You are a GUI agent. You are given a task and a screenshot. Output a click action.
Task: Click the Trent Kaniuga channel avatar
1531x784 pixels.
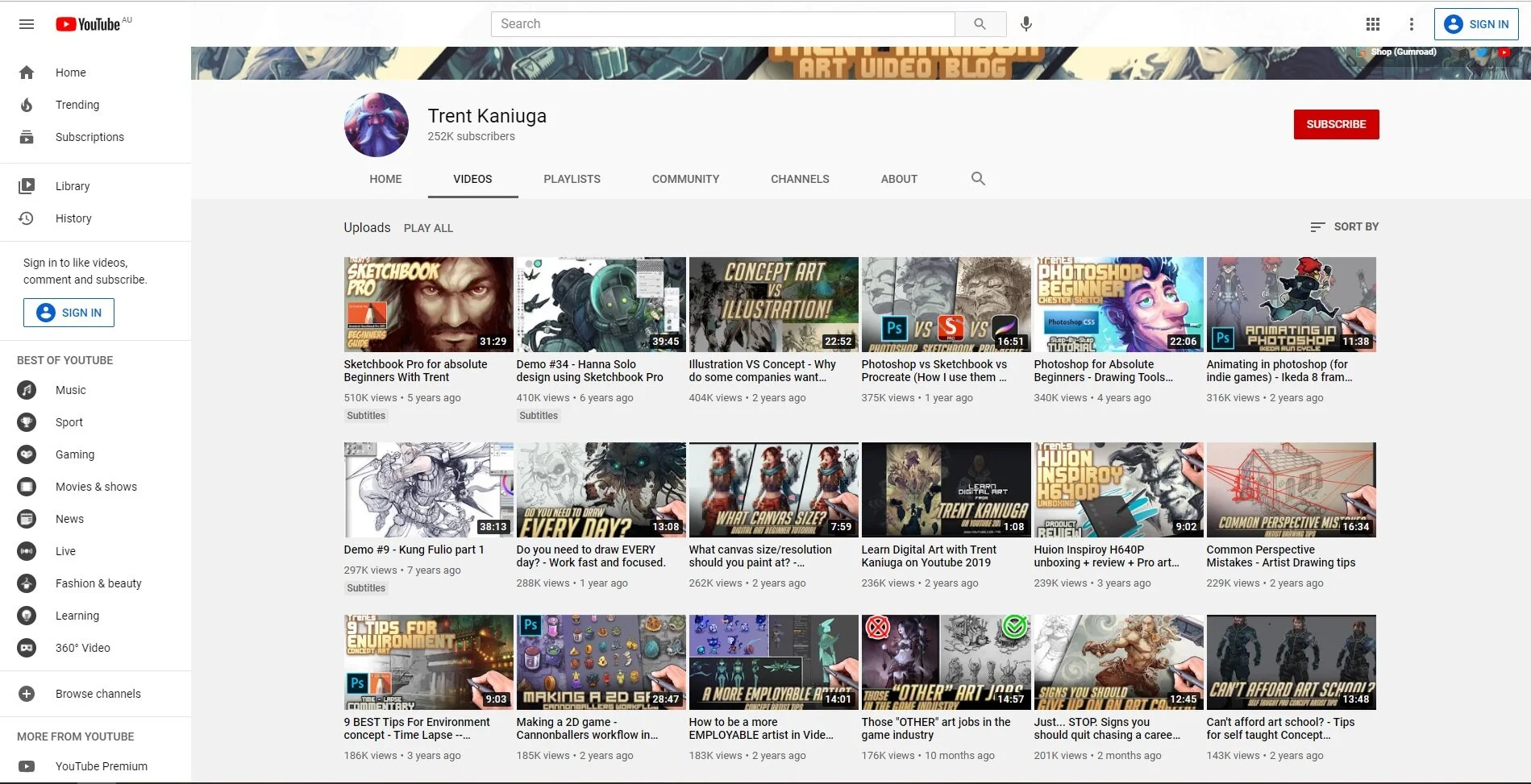[377, 125]
